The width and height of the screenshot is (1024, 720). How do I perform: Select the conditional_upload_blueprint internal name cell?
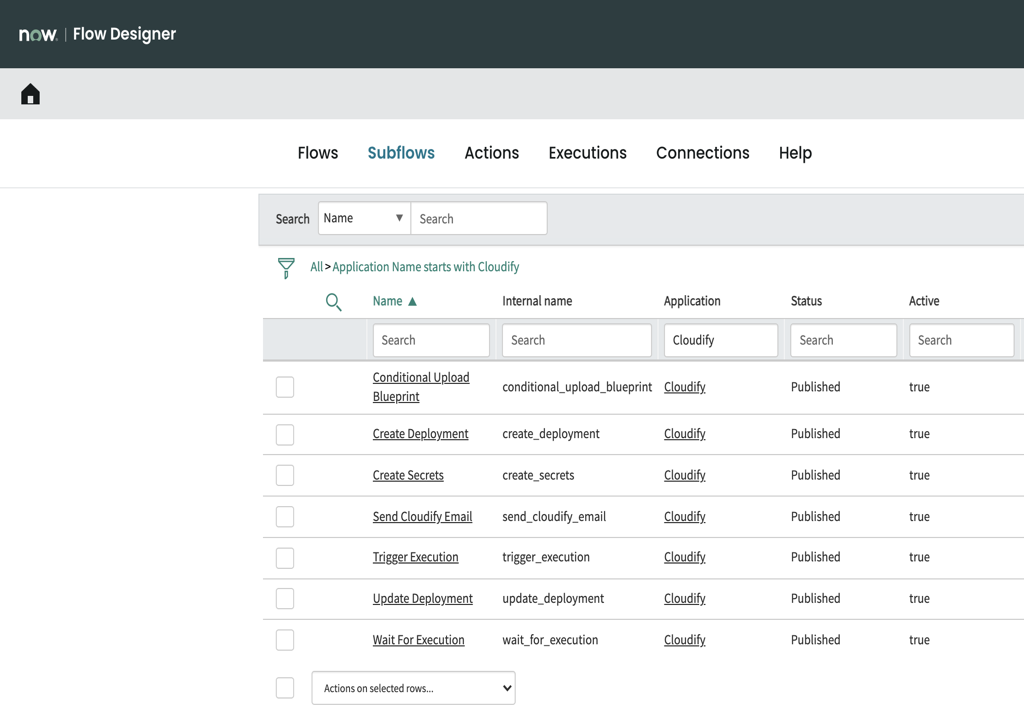tap(577, 387)
